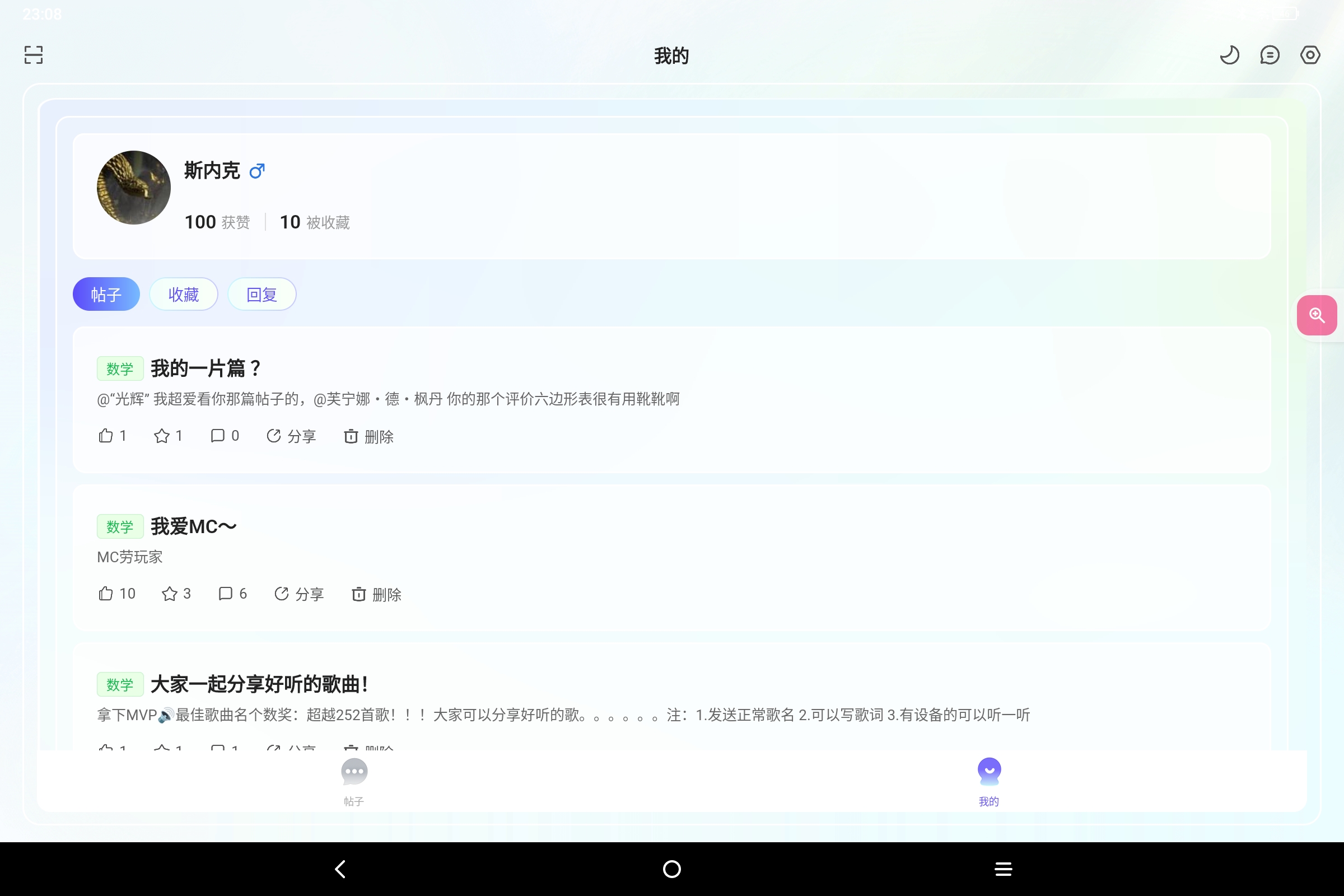Click the 数学 category tag on first post

click(x=120, y=368)
